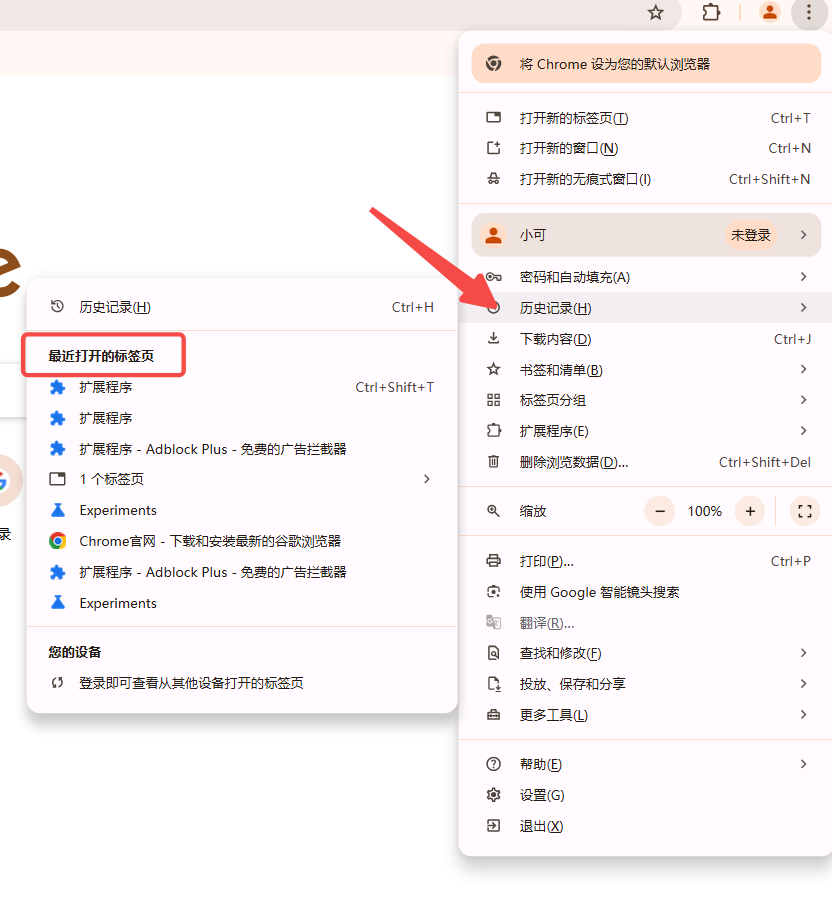Screen dimensions: 832x899
Task: Choose 打开新的无痕式窗口(I) entry
Action: tap(646, 179)
